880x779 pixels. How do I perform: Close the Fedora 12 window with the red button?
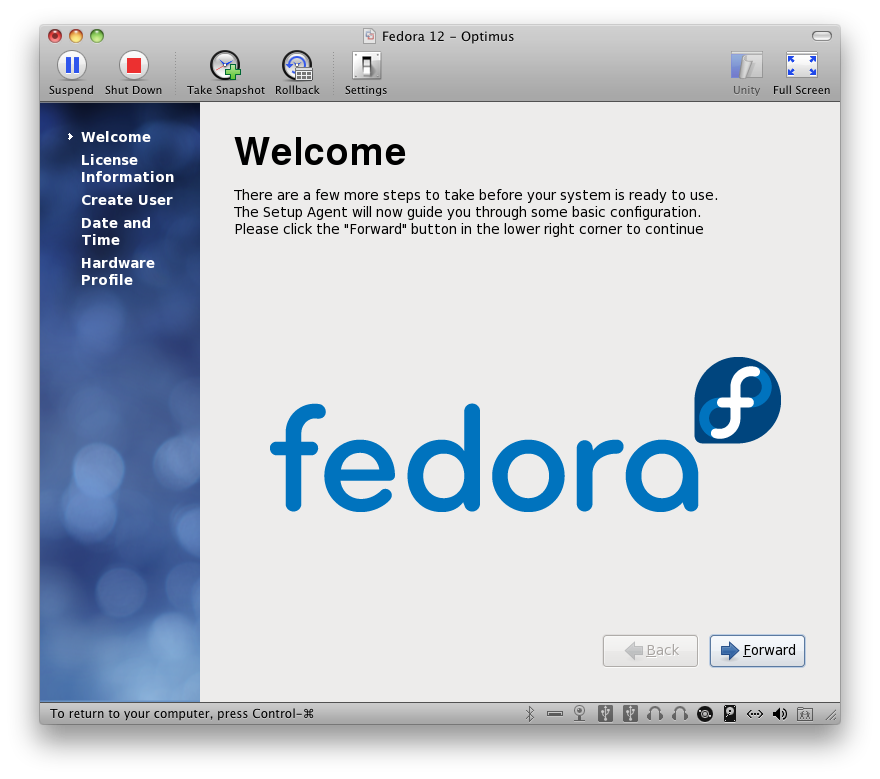coord(55,36)
